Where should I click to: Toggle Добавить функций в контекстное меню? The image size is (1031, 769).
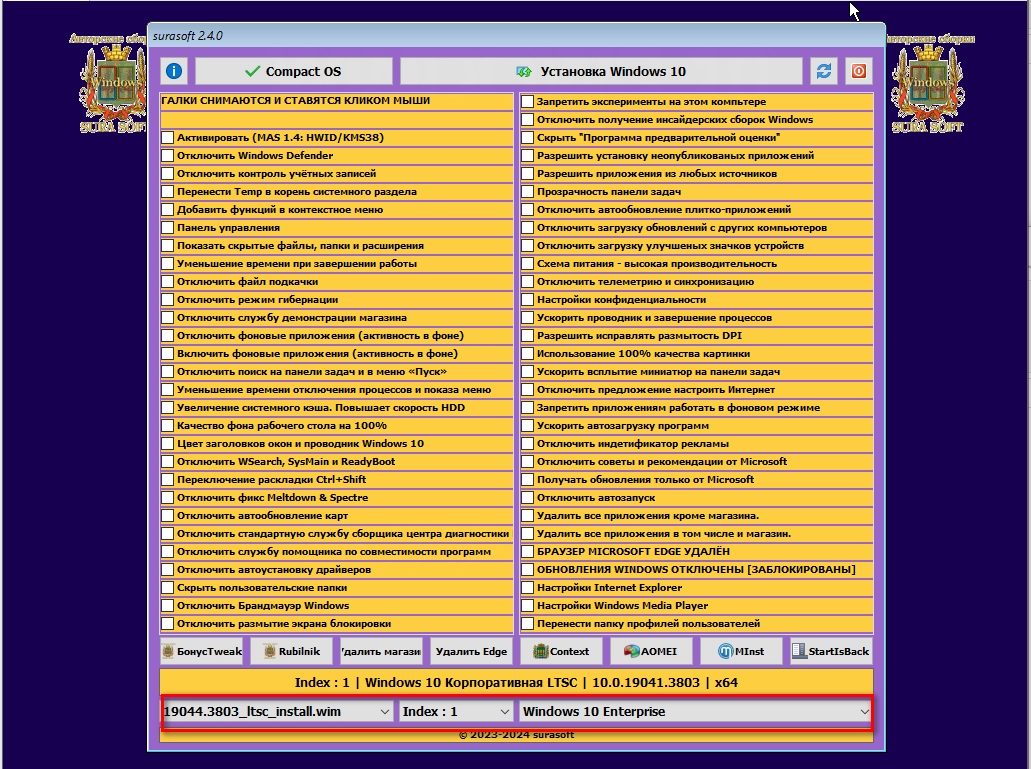(x=168, y=210)
